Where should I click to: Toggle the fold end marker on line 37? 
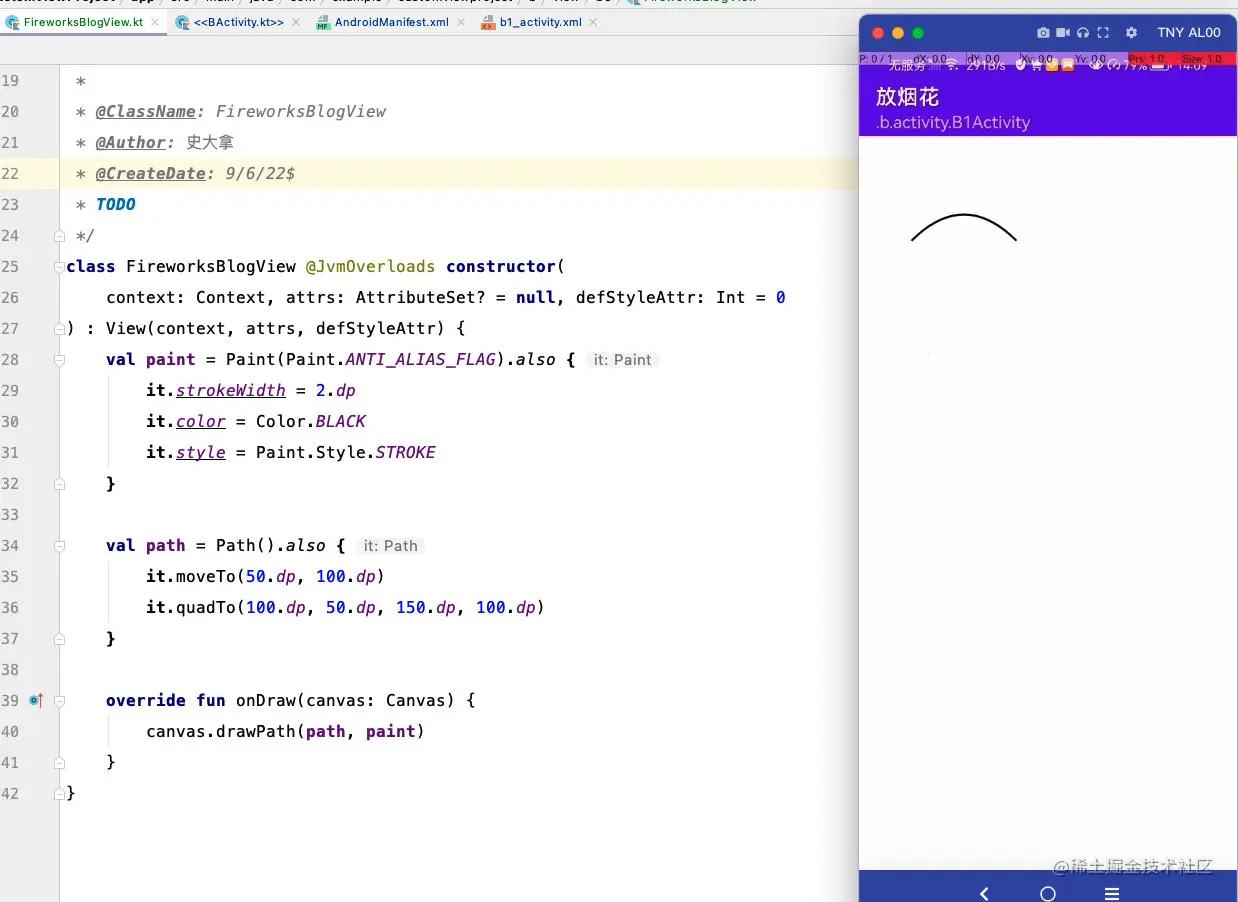[59, 638]
